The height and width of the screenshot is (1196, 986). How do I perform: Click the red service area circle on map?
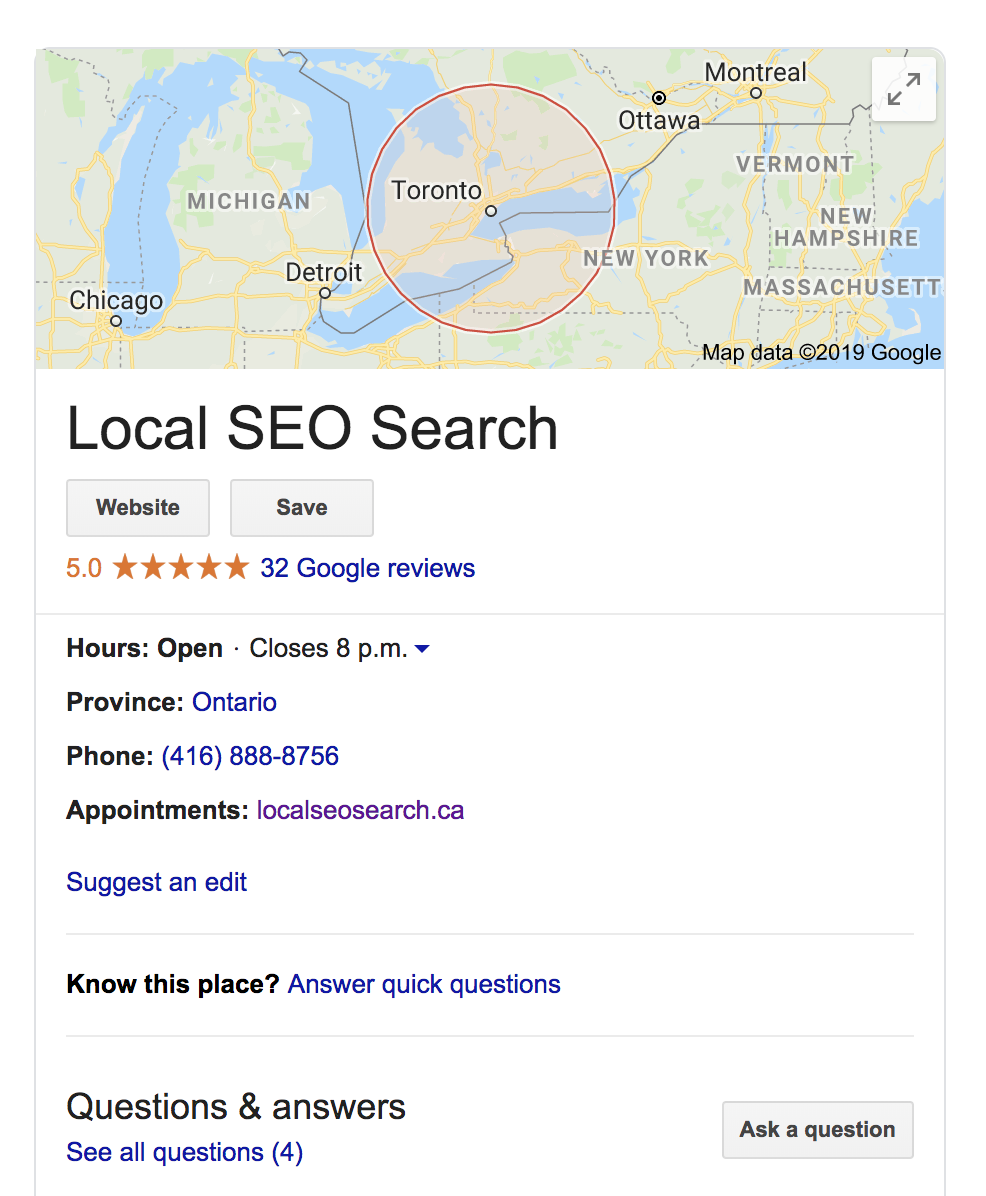point(491,208)
